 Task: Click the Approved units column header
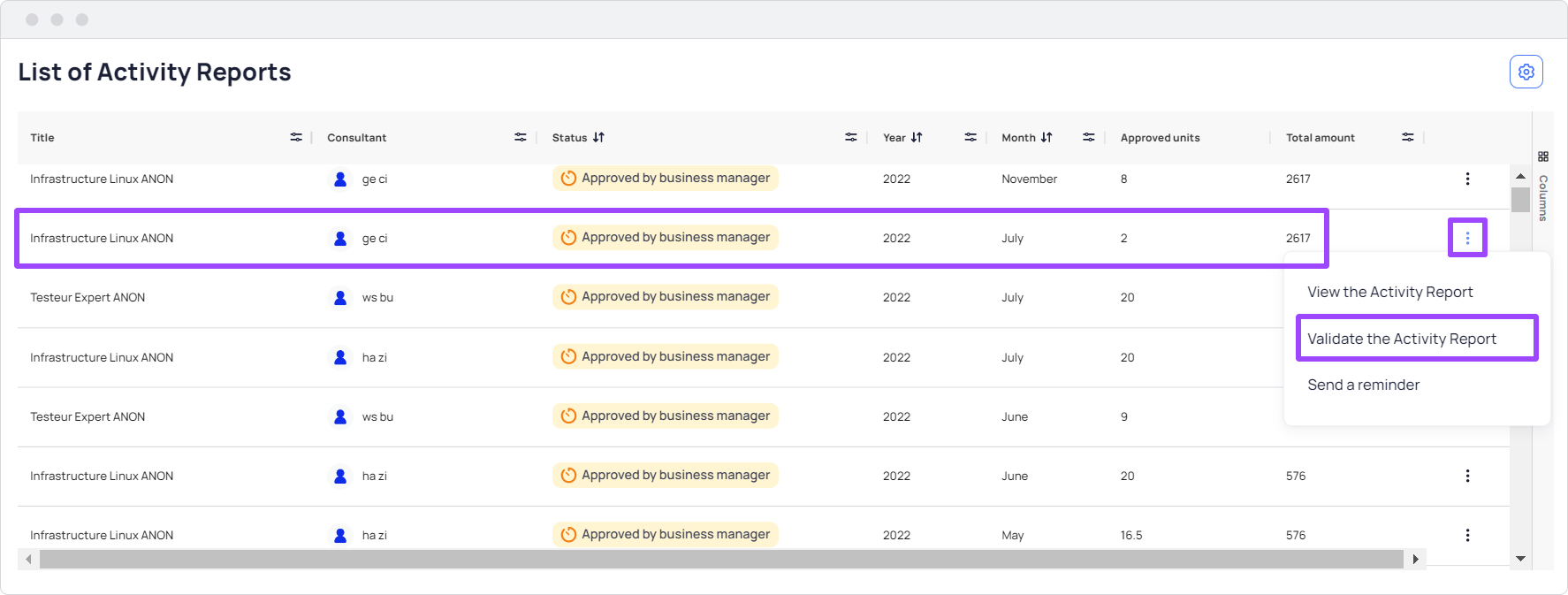tap(1160, 137)
